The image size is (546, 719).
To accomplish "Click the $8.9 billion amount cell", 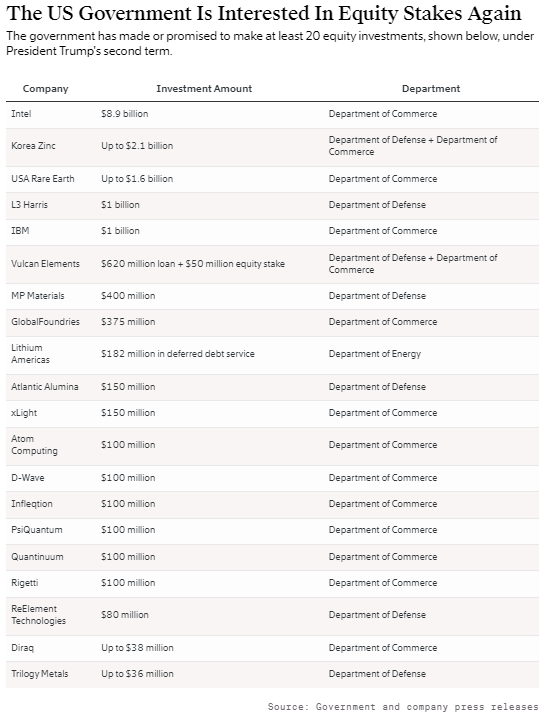I will pos(125,114).
